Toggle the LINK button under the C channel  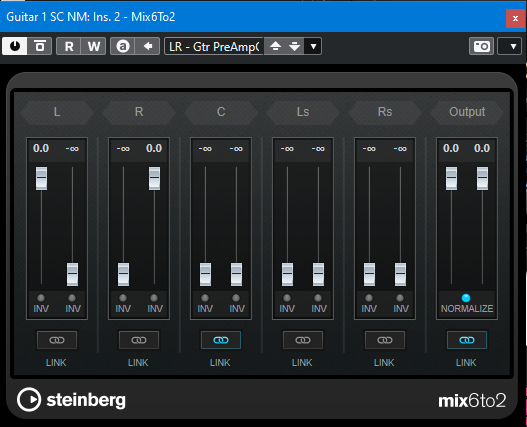point(221,340)
